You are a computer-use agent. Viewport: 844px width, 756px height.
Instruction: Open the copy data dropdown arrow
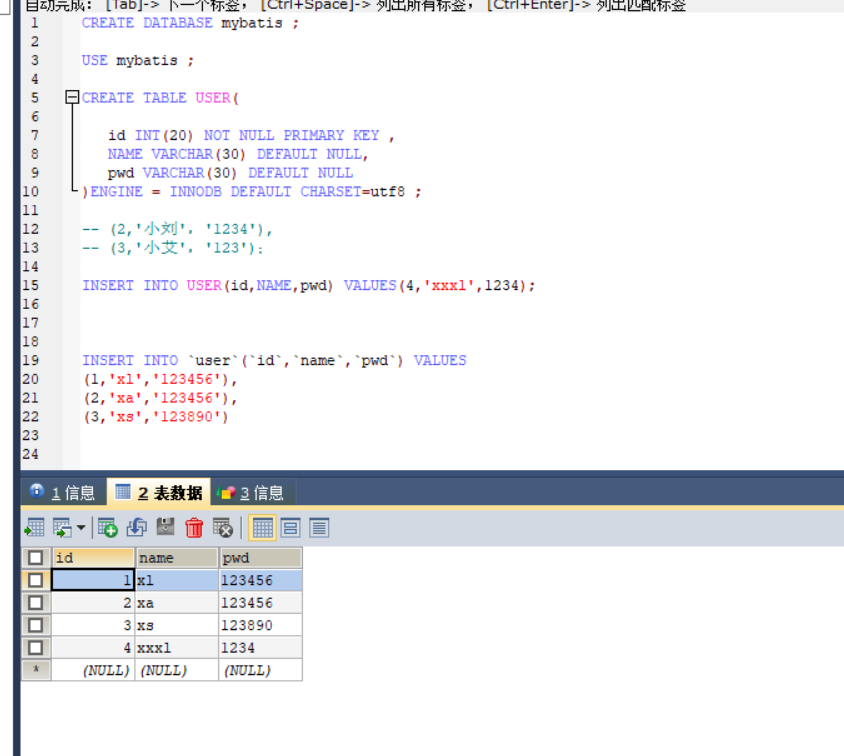click(x=81, y=528)
